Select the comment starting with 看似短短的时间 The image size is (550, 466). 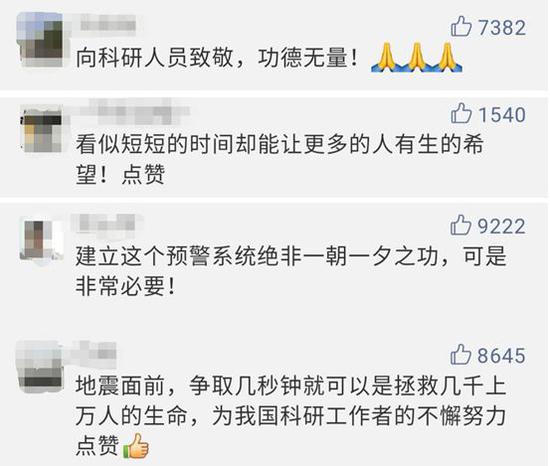(280, 159)
